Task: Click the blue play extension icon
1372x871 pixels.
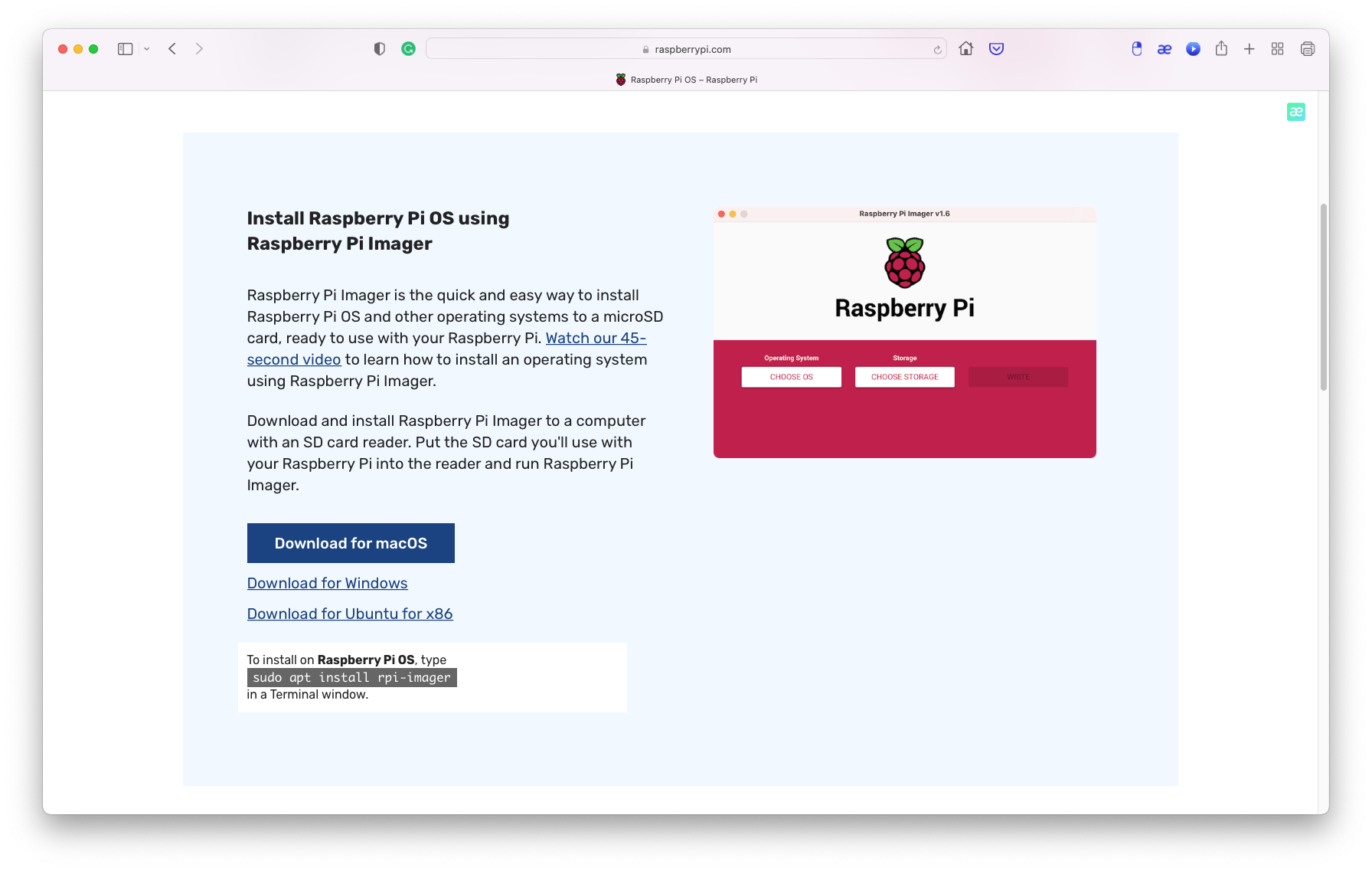Action: pyautogui.click(x=1193, y=49)
